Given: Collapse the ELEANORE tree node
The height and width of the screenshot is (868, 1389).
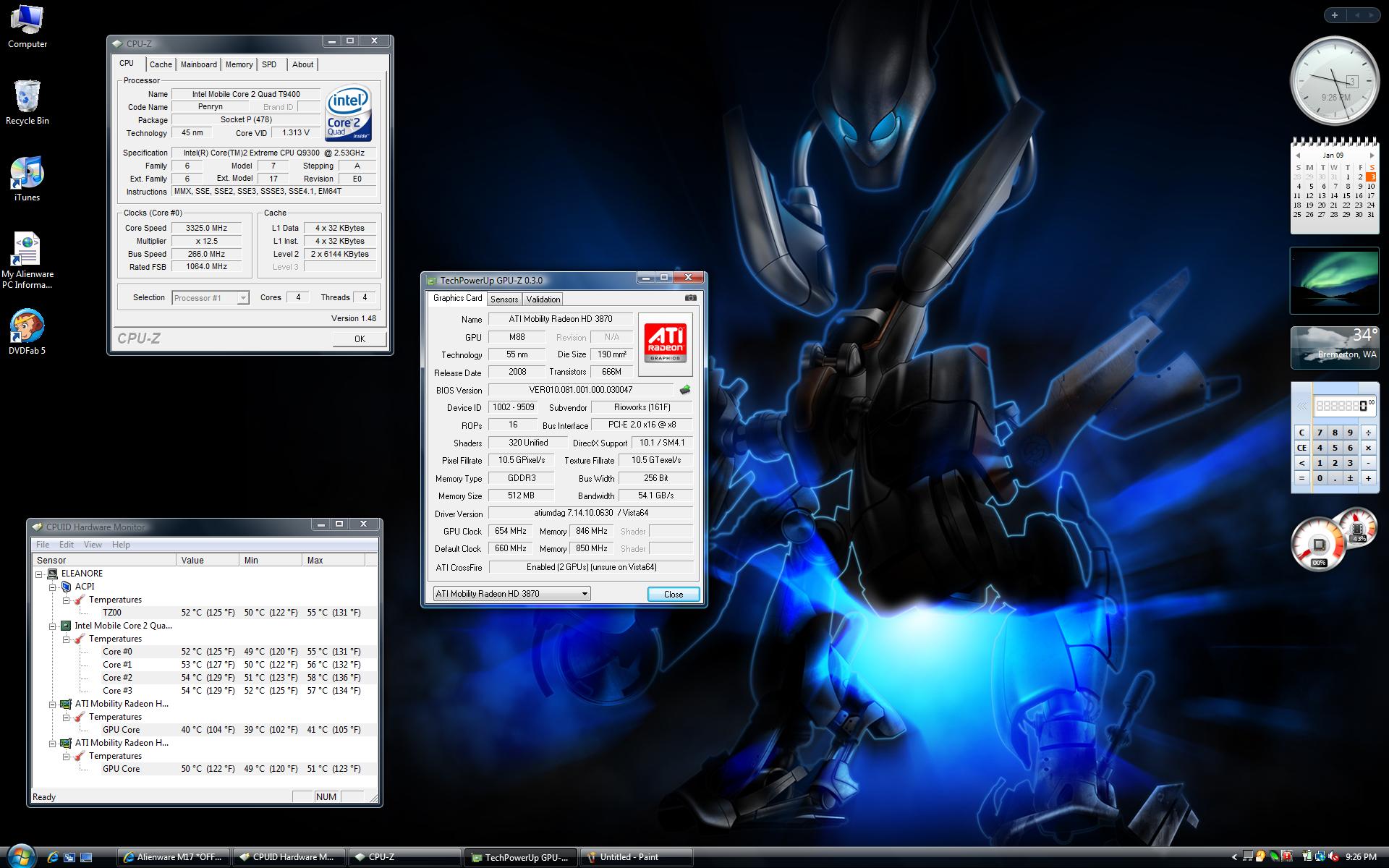Looking at the screenshot, I should pos(38,574).
